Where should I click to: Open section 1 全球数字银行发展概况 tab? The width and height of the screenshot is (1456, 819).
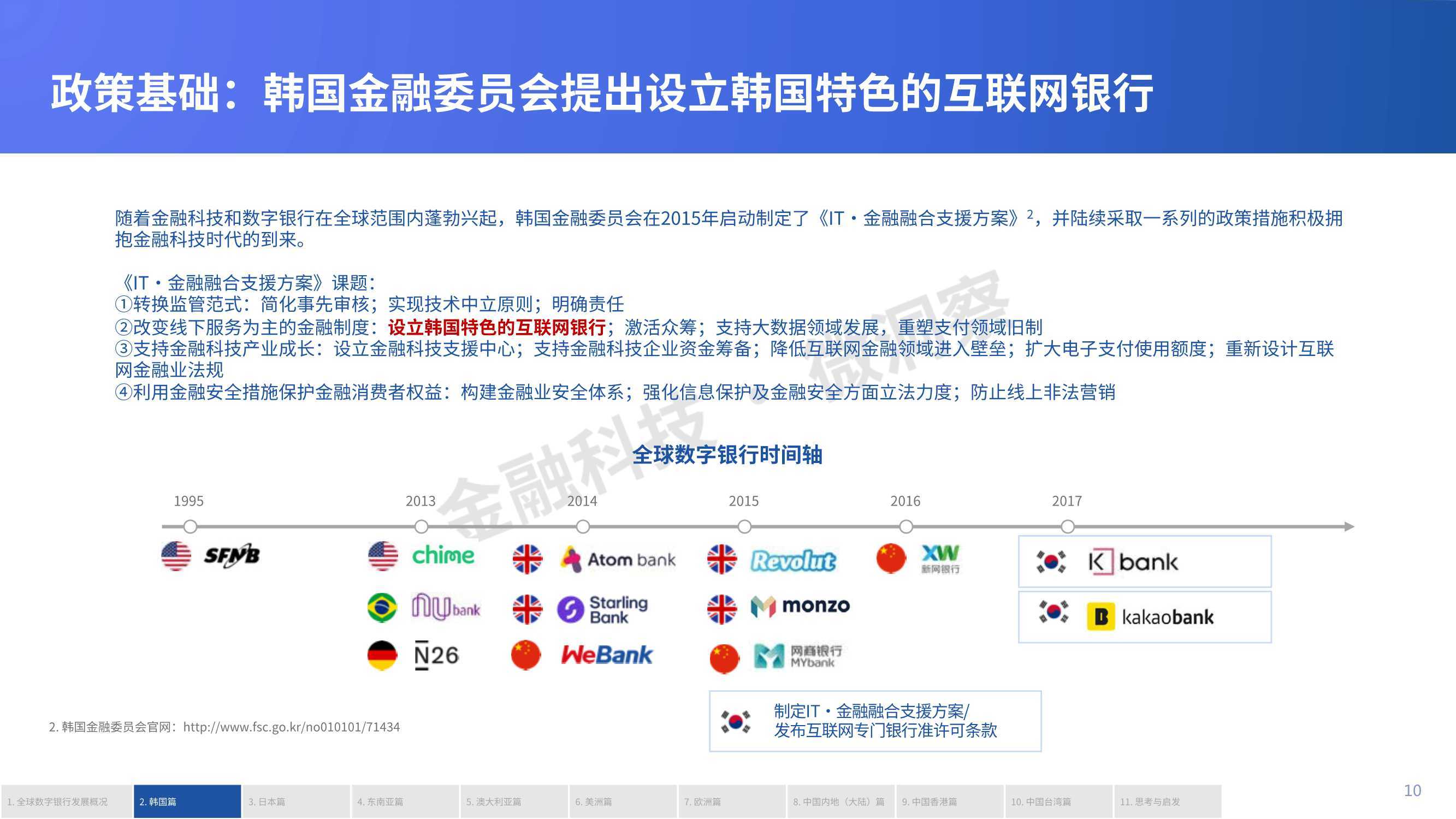[66, 802]
